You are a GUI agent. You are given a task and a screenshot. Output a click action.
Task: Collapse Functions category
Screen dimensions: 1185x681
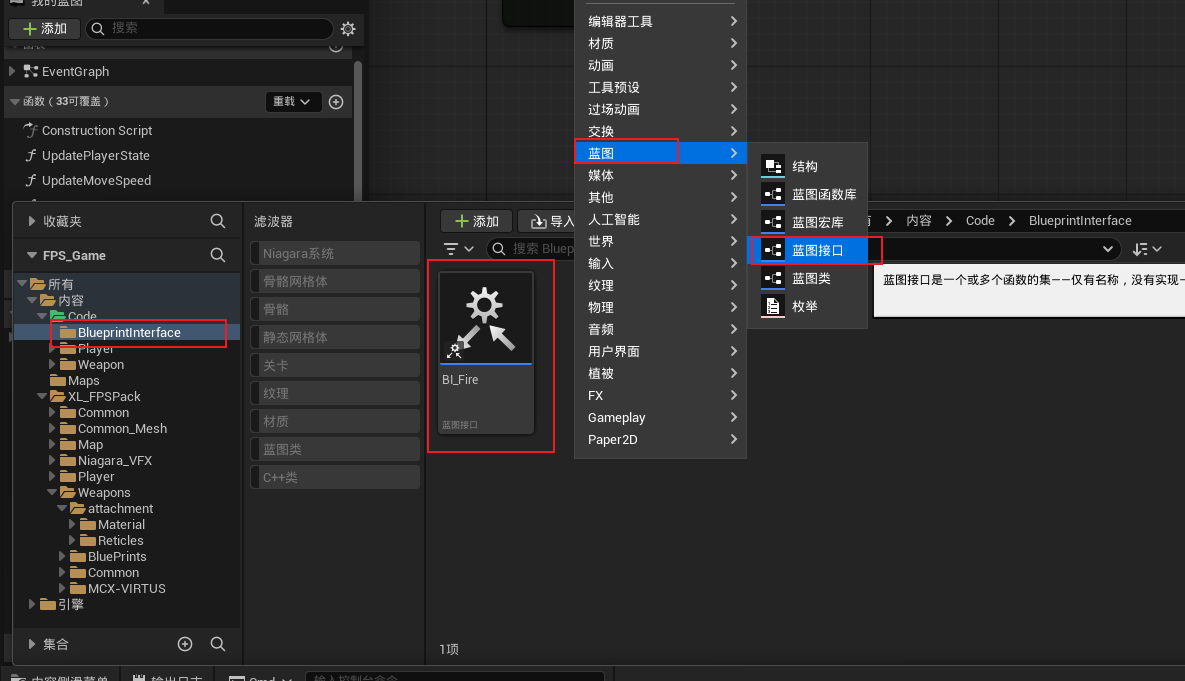pos(14,101)
